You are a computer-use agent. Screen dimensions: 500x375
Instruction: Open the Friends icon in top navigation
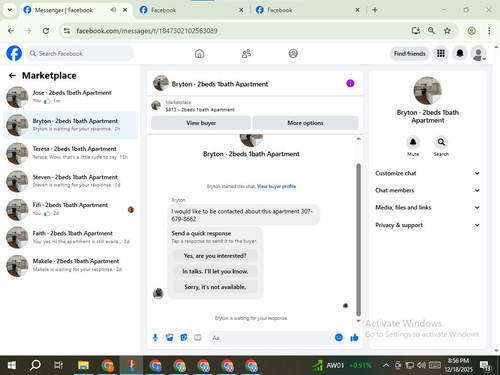(246, 53)
